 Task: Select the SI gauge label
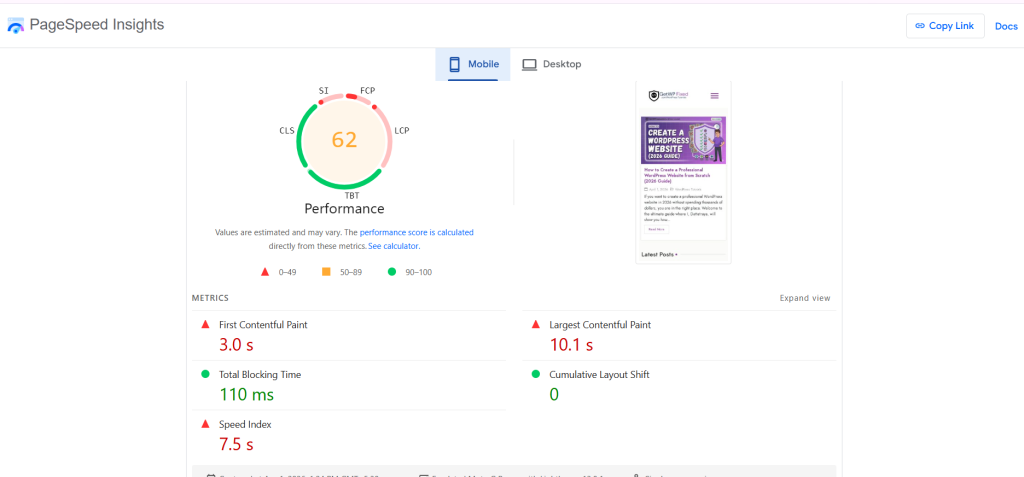pos(323,90)
